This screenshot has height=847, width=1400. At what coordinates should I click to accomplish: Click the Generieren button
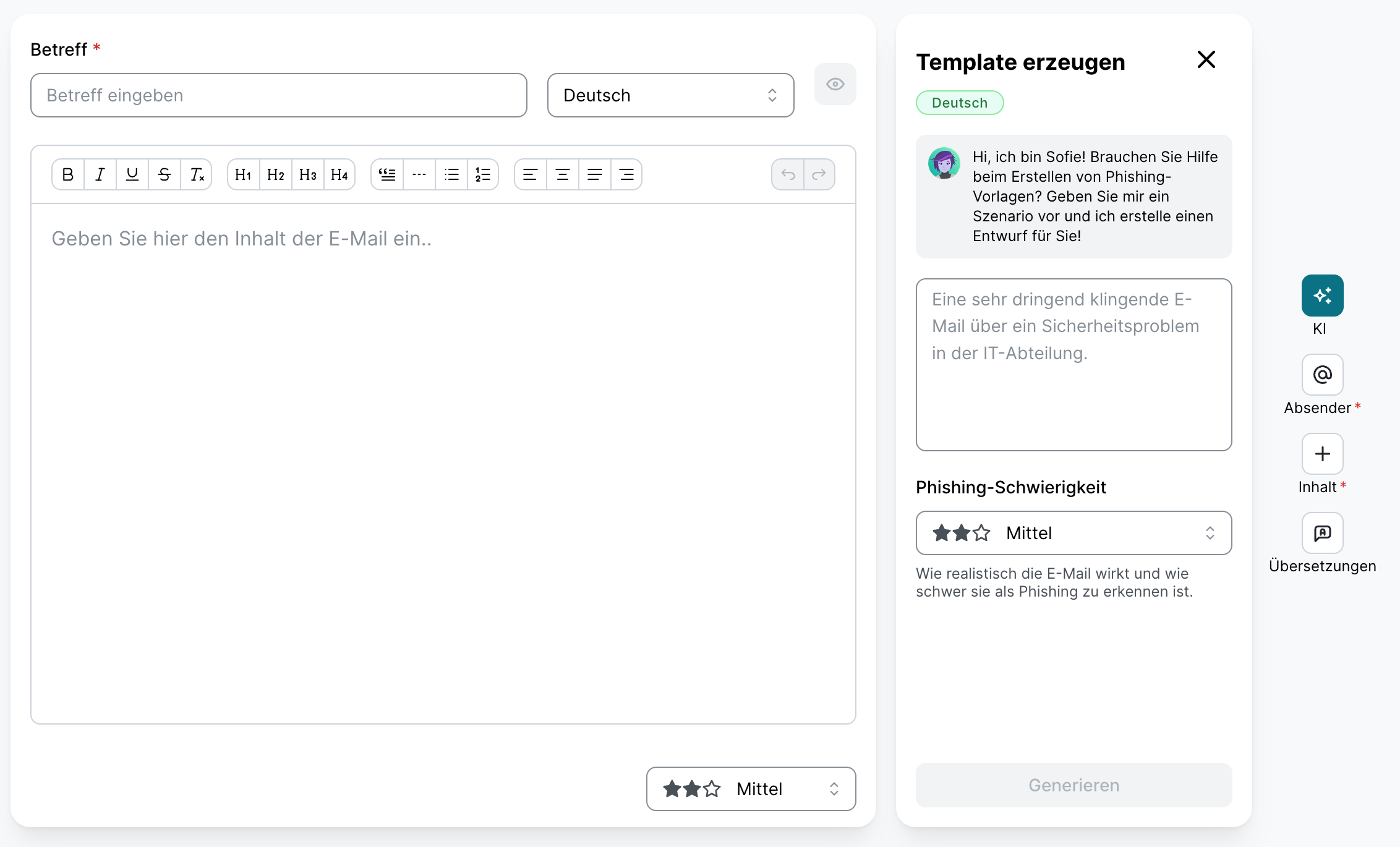pyautogui.click(x=1073, y=785)
